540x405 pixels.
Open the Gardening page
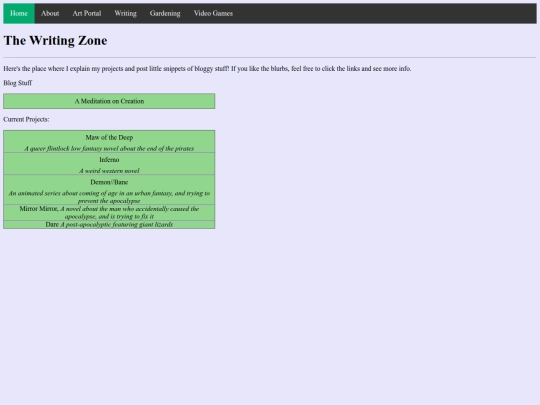165,13
